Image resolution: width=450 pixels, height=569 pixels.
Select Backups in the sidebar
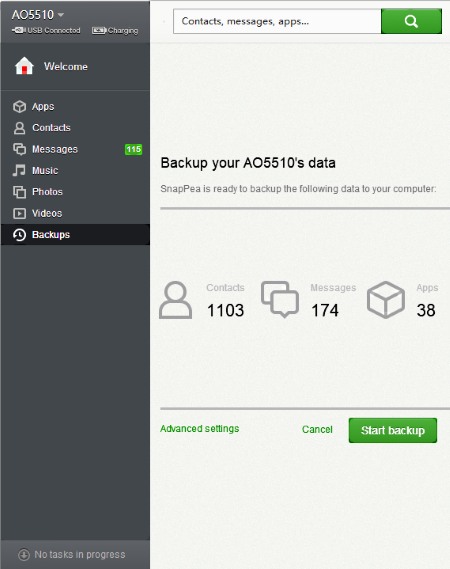point(75,234)
